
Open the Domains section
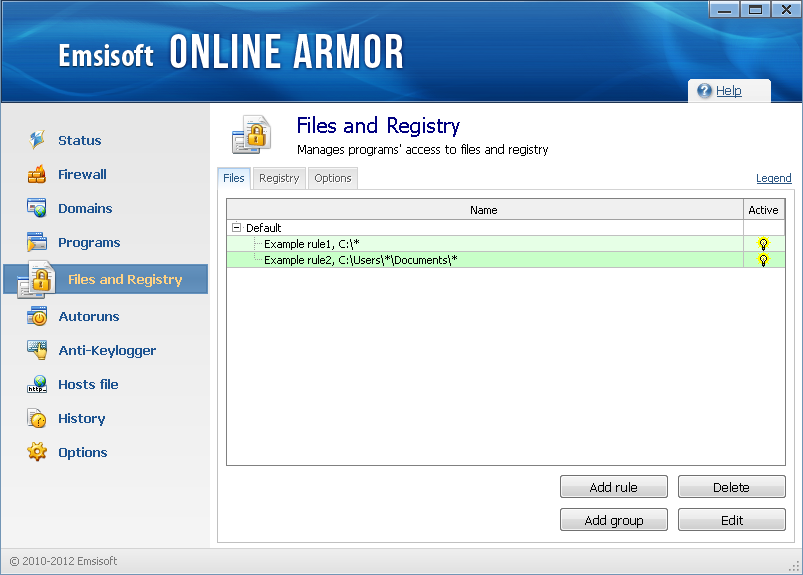tap(85, 208)
